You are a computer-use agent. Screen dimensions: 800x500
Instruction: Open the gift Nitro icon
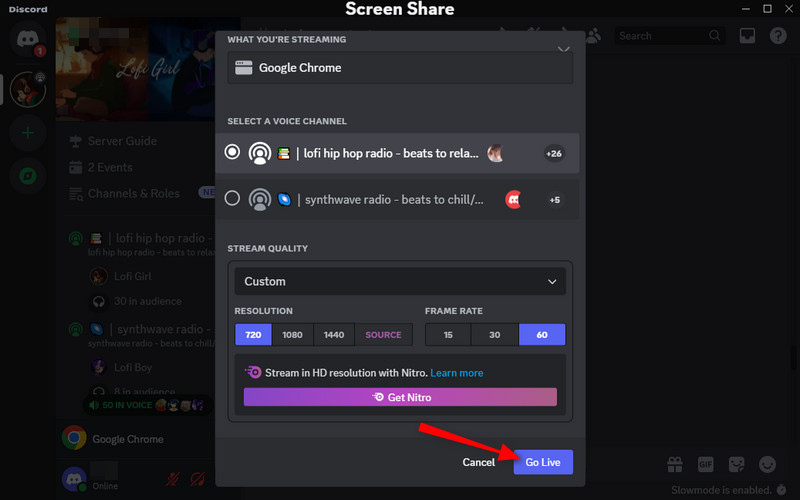point(675,464)
